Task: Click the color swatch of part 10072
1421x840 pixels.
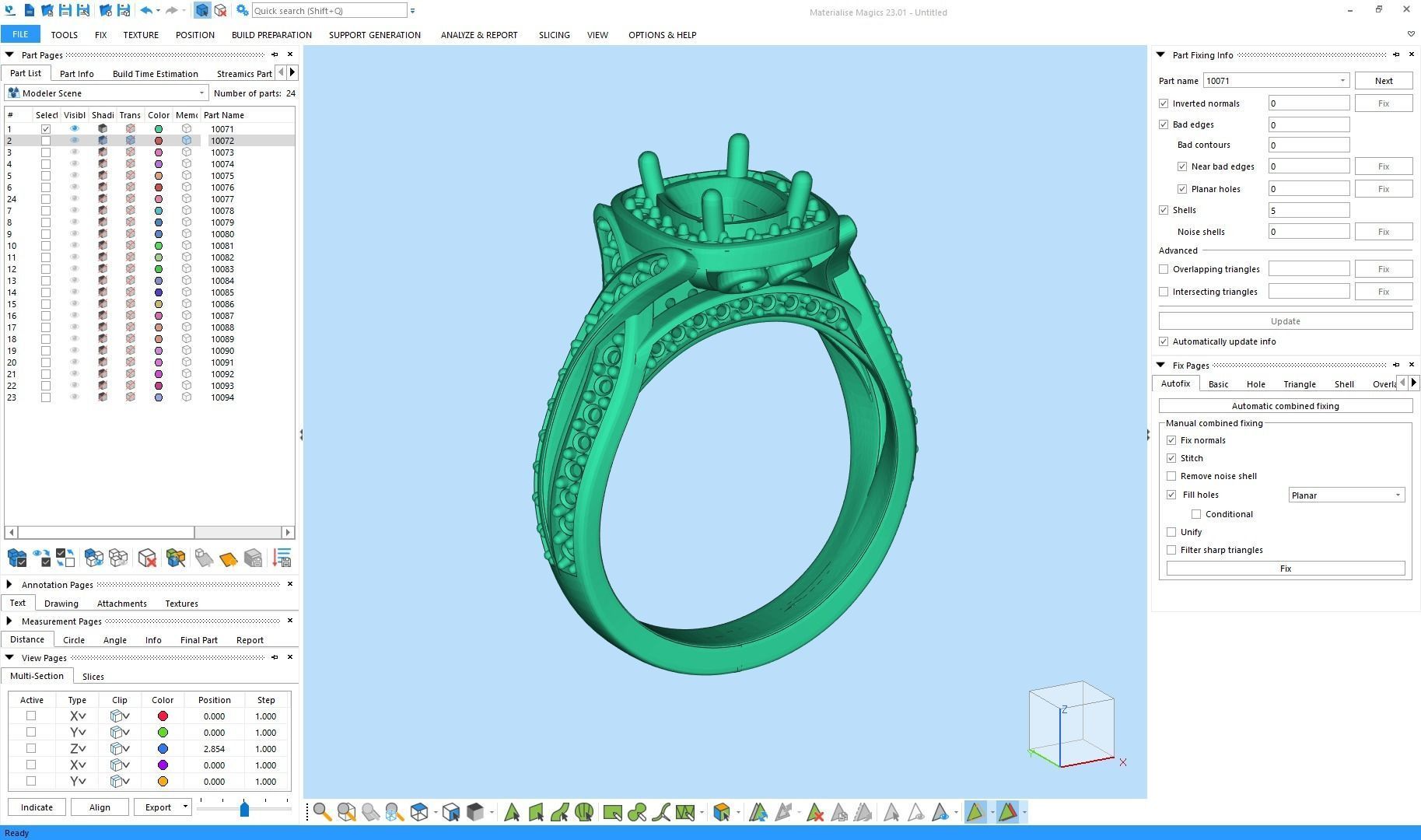Action: coord(159,141)
